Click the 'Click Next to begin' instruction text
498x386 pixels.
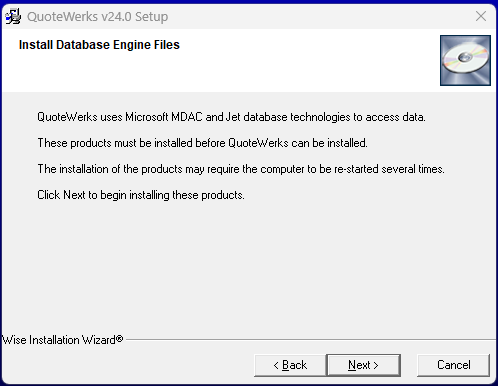click(x=141, y=195)
